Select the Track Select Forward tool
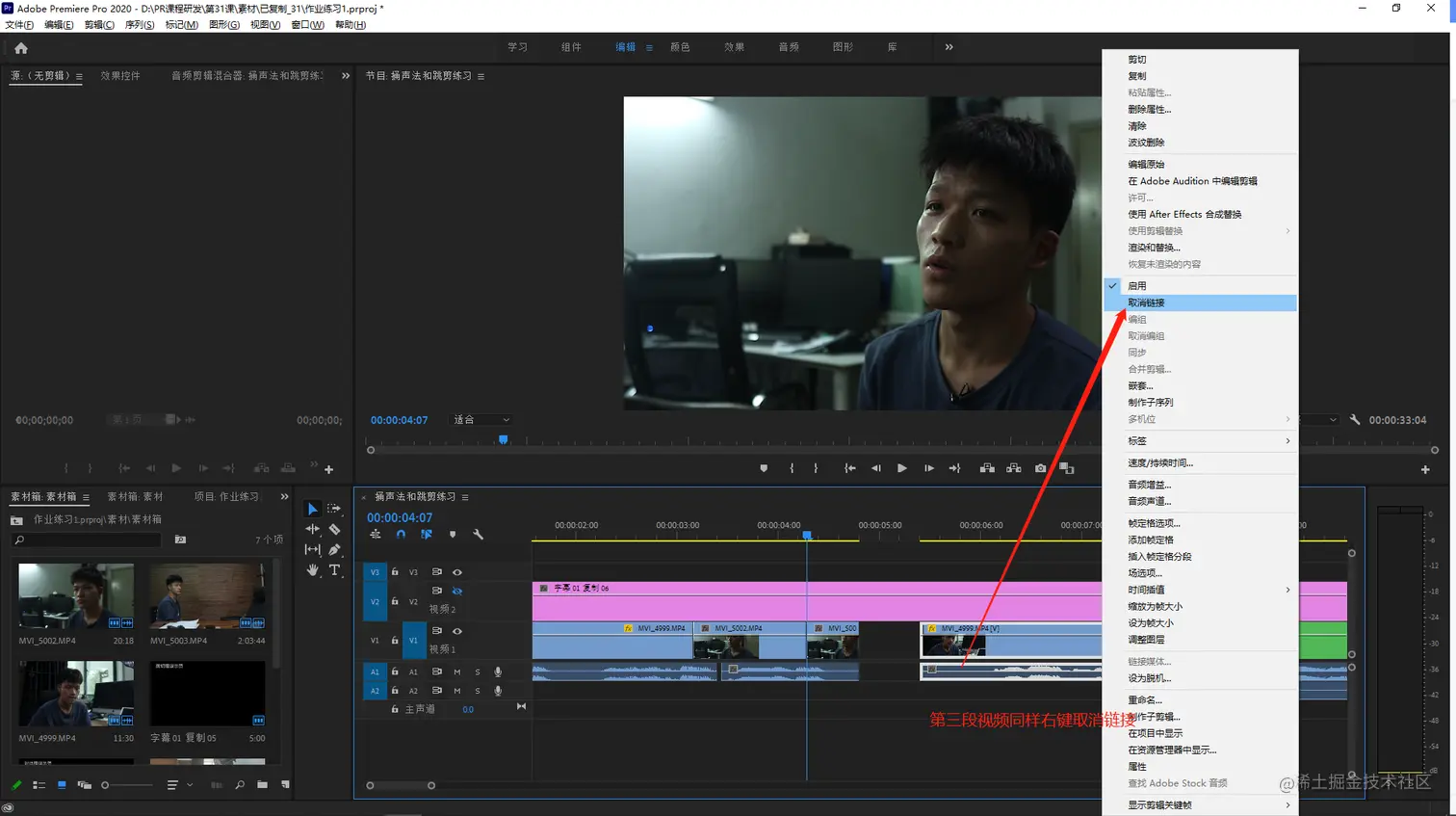The width and height of the screenshot is (1456, 816). [x=334, y=509]
